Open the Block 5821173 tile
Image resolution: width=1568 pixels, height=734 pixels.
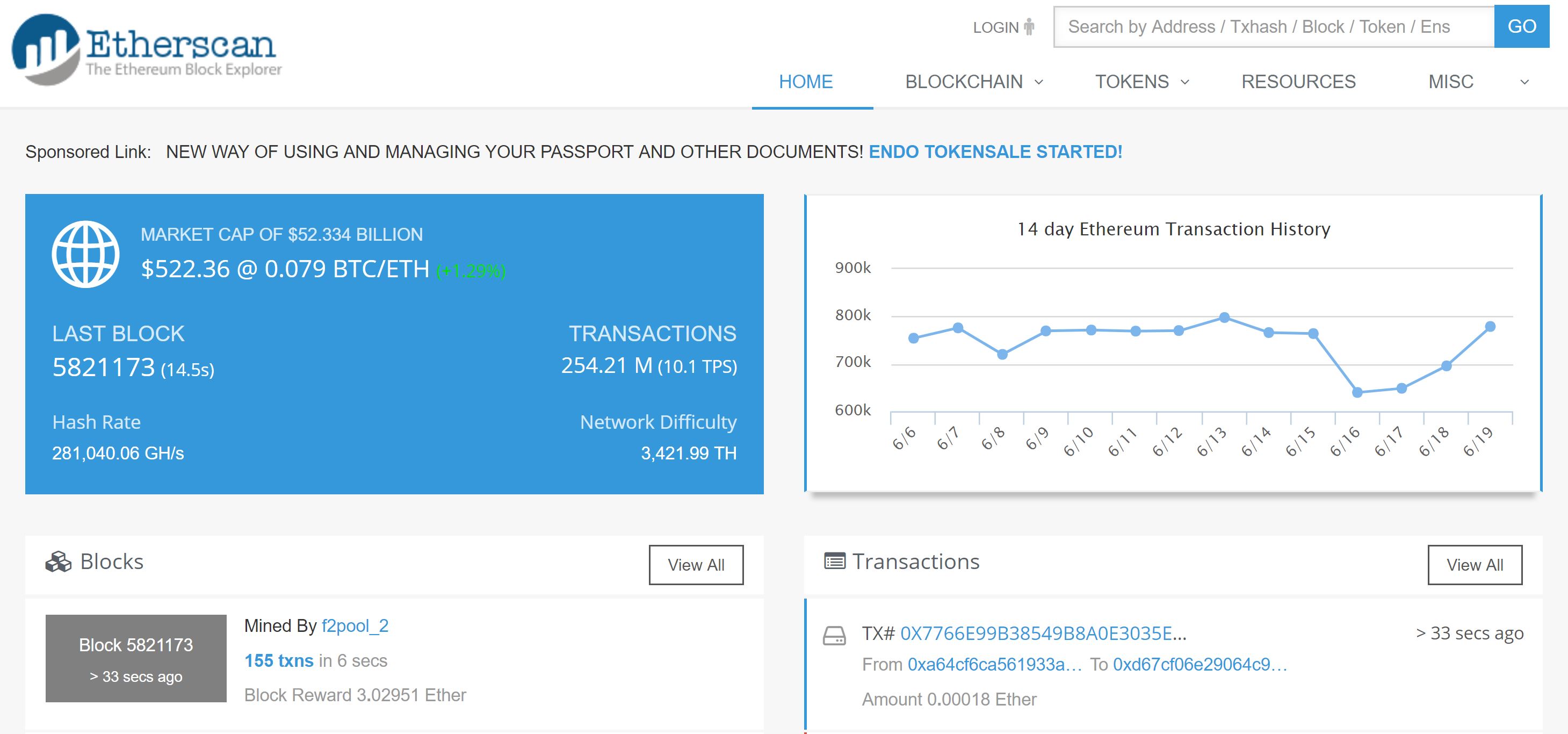click(136, 658)
